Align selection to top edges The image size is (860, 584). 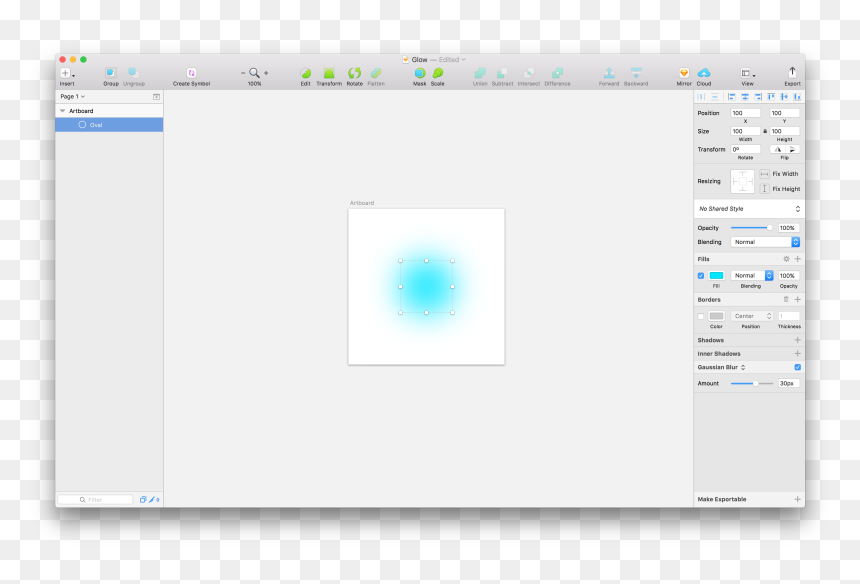(771, 97)
